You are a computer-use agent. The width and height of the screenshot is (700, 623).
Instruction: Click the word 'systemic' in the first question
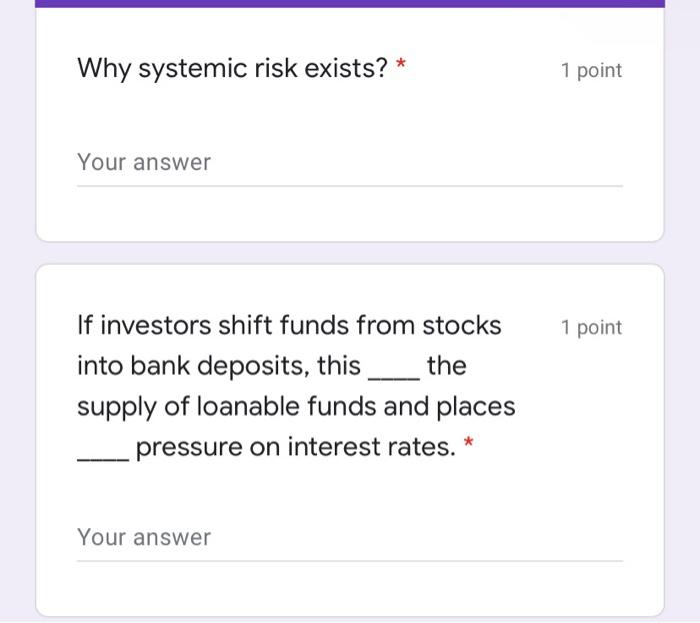[193, 69]
